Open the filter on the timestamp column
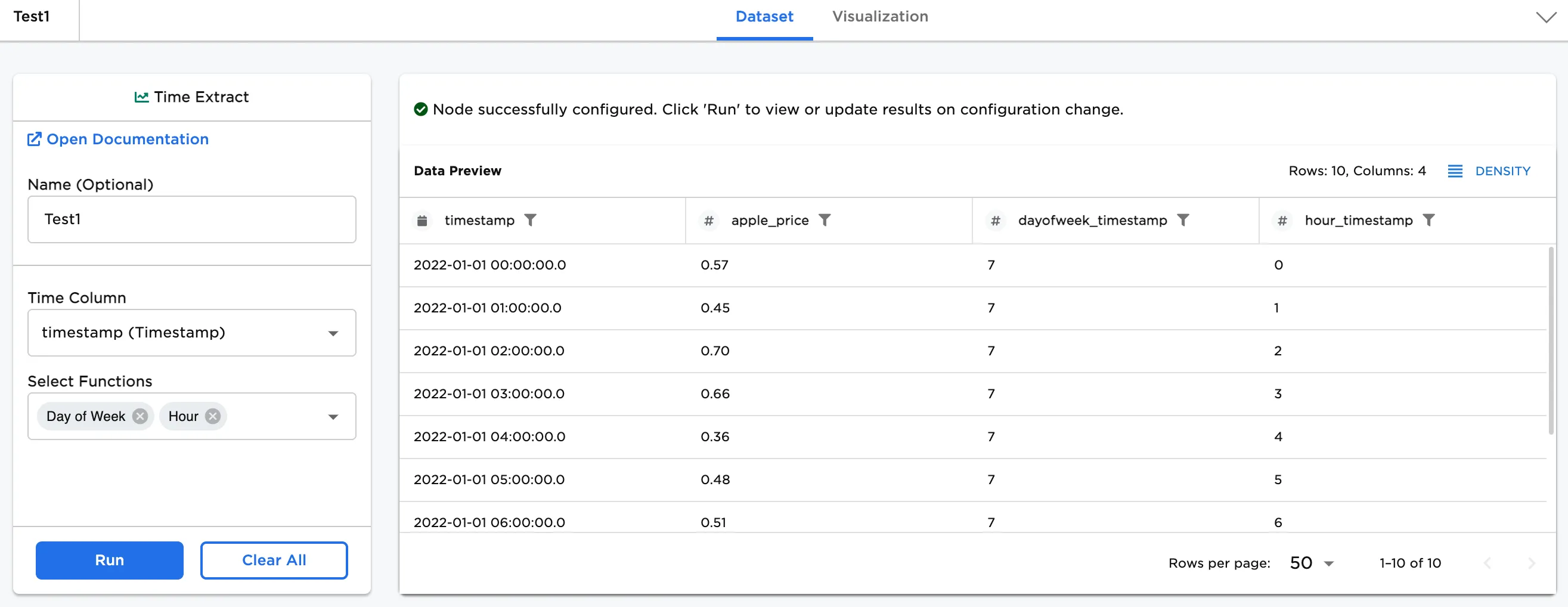 point(532,221)
